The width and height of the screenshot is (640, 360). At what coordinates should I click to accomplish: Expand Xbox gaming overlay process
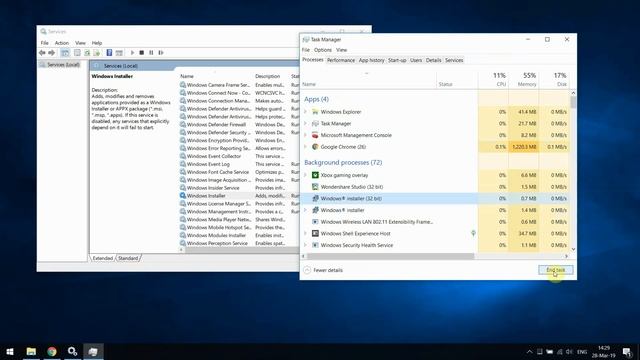click(x=305, y=175)
